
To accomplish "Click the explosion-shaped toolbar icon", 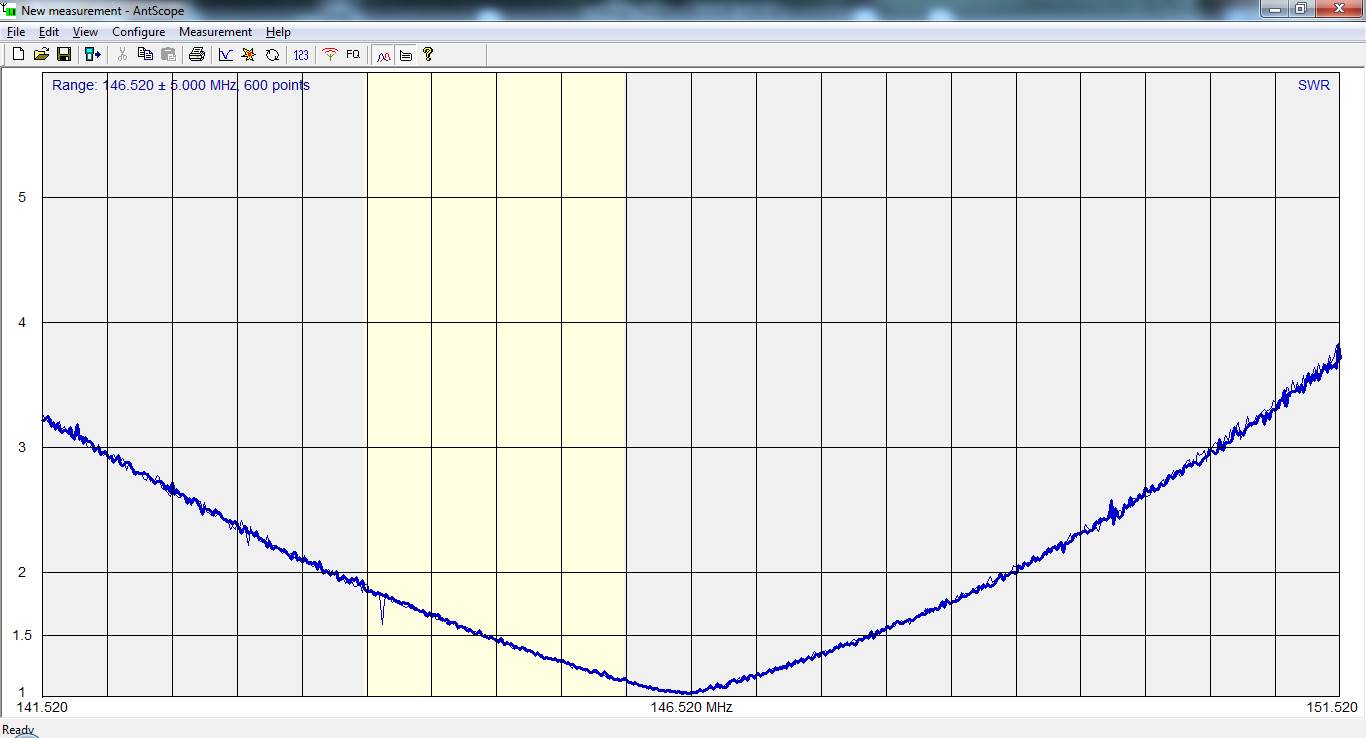I will [x=249, y=55].
